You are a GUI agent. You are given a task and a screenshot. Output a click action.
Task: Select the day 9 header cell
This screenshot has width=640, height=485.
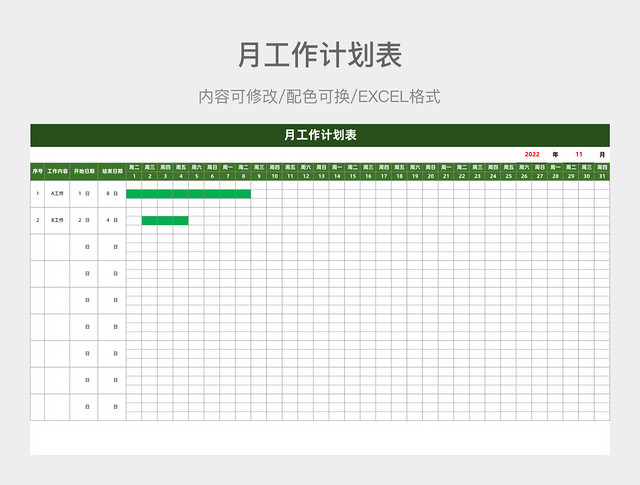(x=259, y=176)
